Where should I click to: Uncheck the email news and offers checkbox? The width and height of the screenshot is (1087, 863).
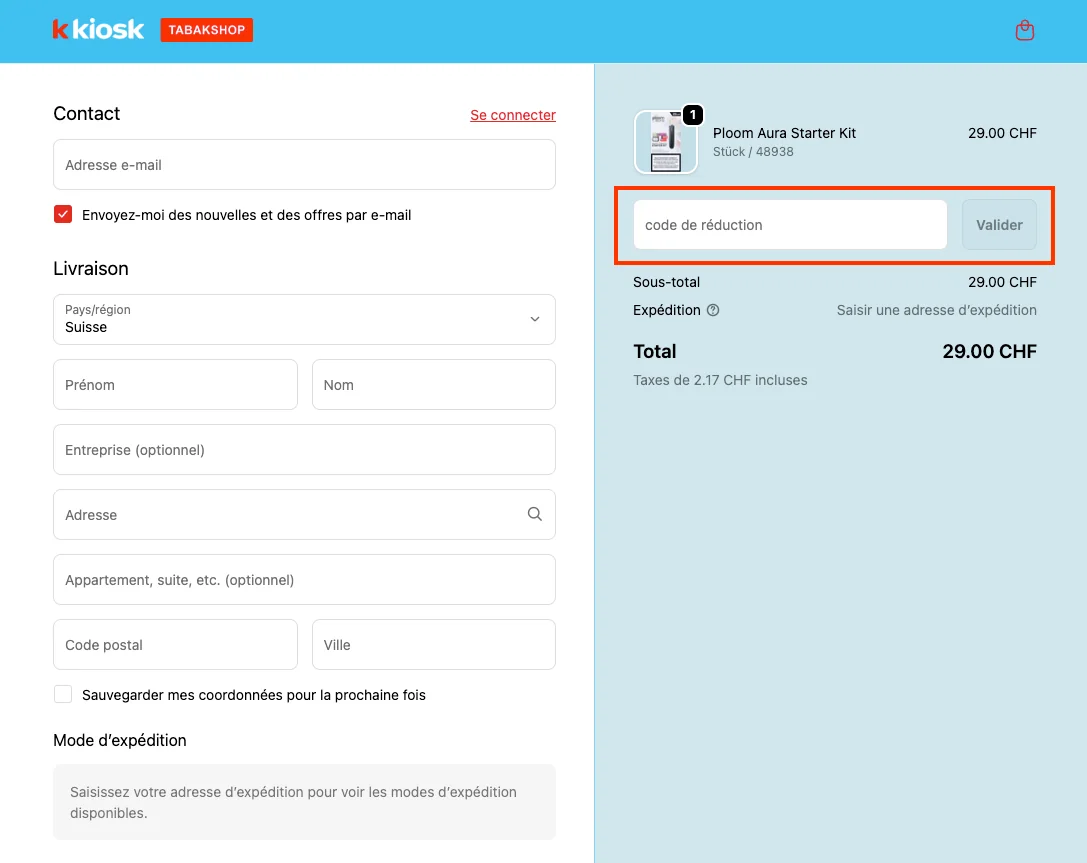point(63,214)
